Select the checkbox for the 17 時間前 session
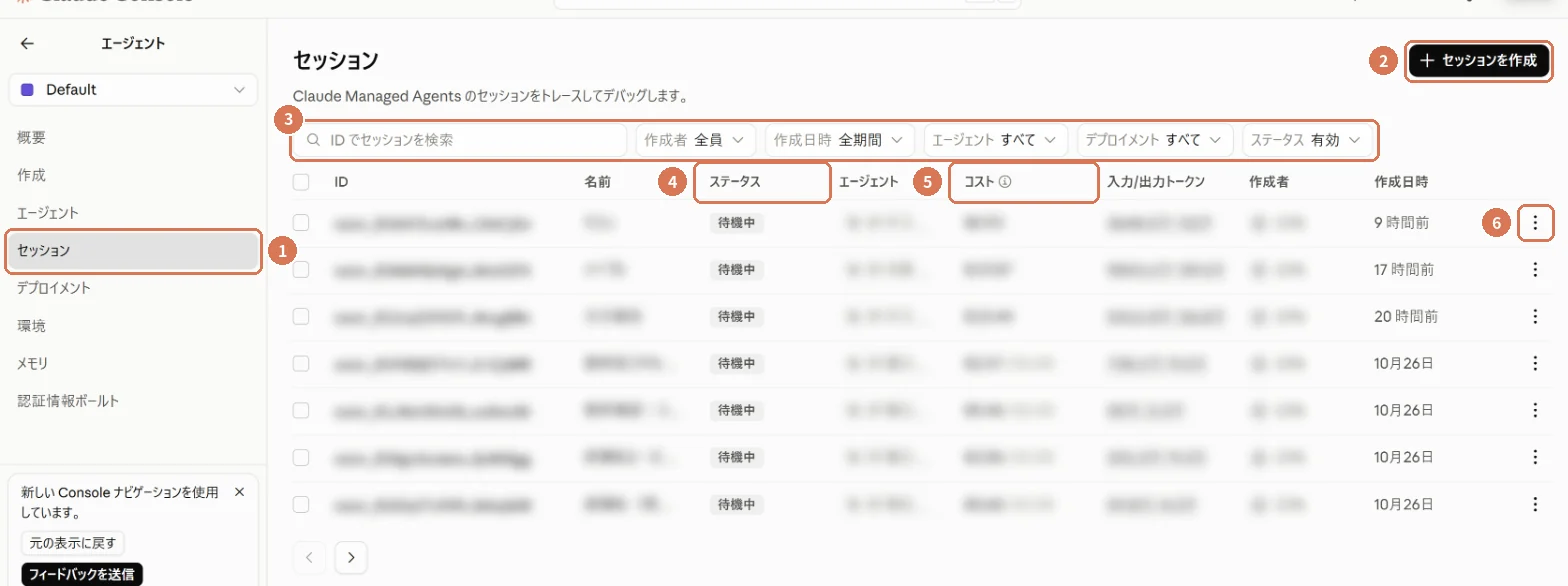This screenshot has width=1568, height=586. [x=301, y=269]
